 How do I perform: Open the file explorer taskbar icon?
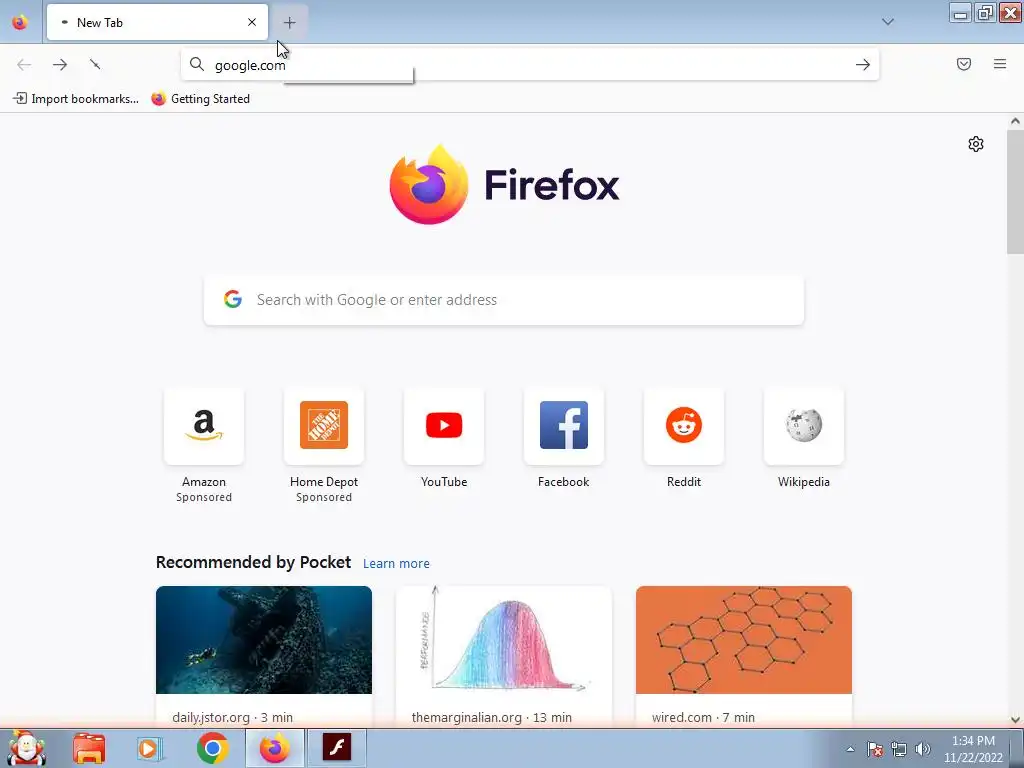click(89, 748)
